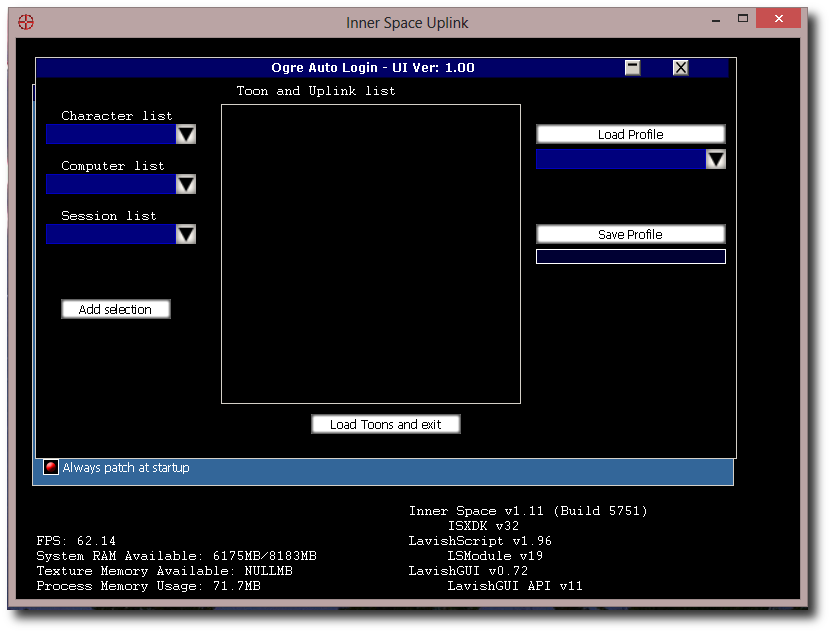The width and height of the screenshot is (831, 633).
Task: Click 'Inner Space v1.11 (Build 5751)' text
Action: tap(528, 511)
